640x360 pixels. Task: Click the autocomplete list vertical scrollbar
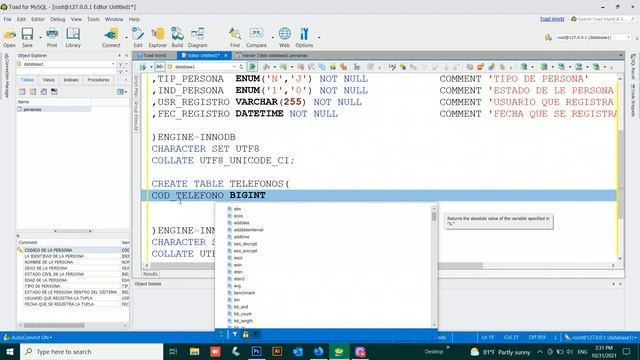pos(434,266)
